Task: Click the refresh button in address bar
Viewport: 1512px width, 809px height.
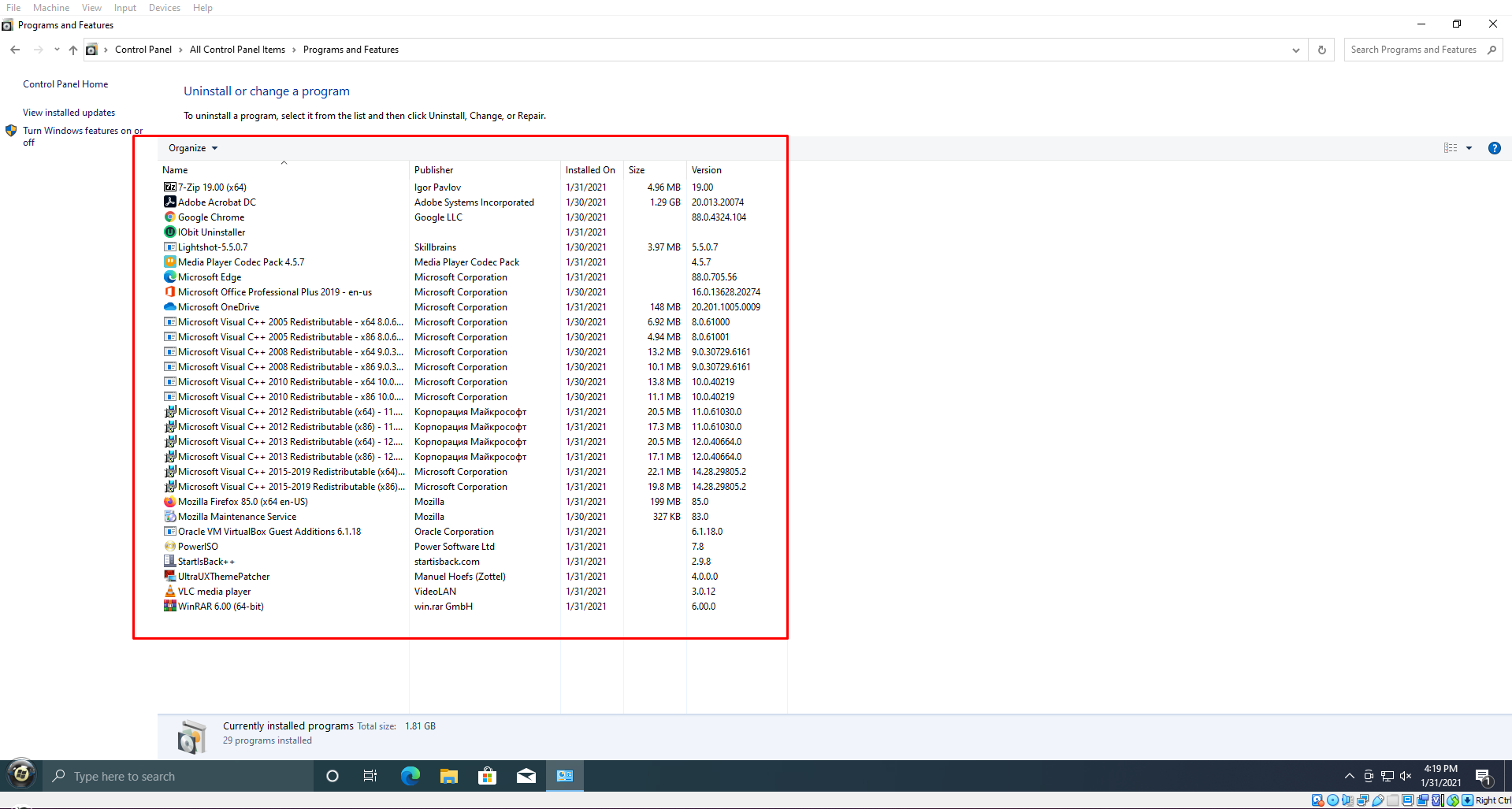Action: point(1321,50)
